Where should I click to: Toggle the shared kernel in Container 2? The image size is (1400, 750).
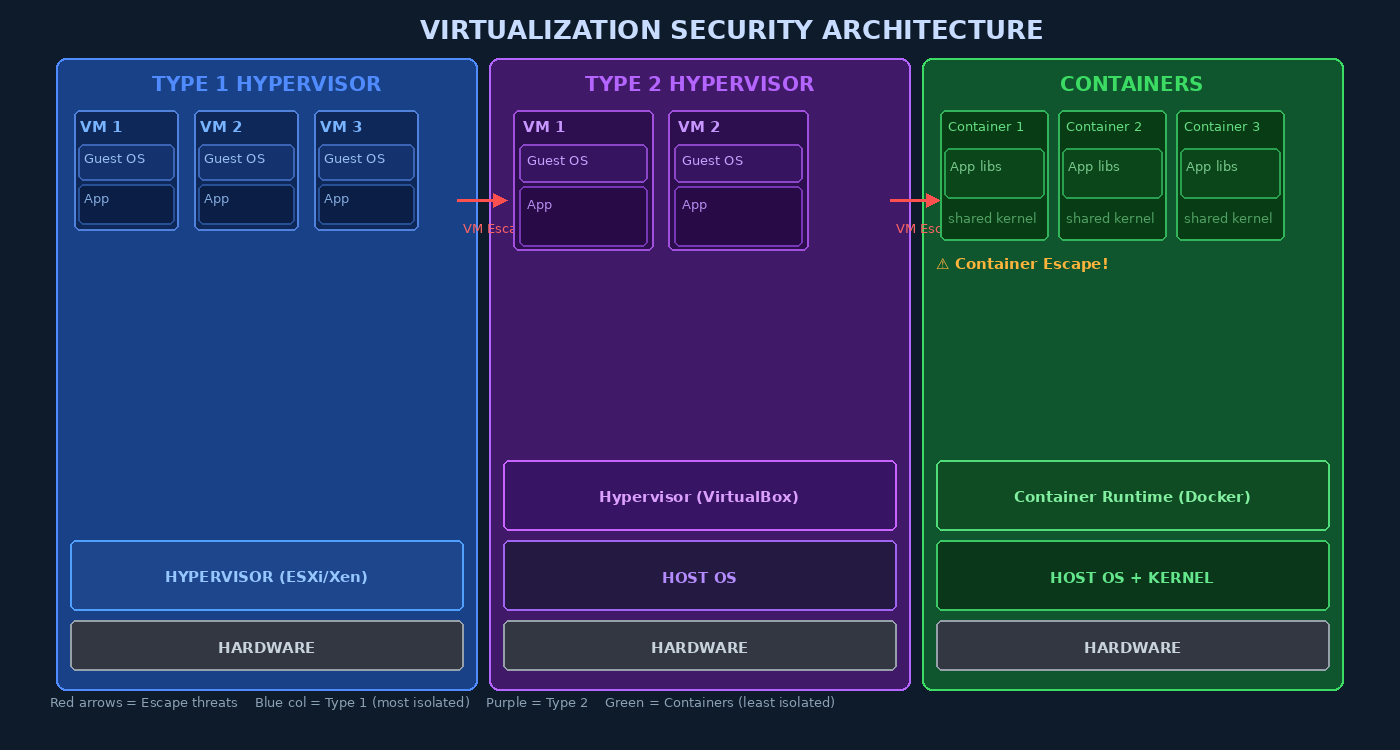click(1110, 218)
